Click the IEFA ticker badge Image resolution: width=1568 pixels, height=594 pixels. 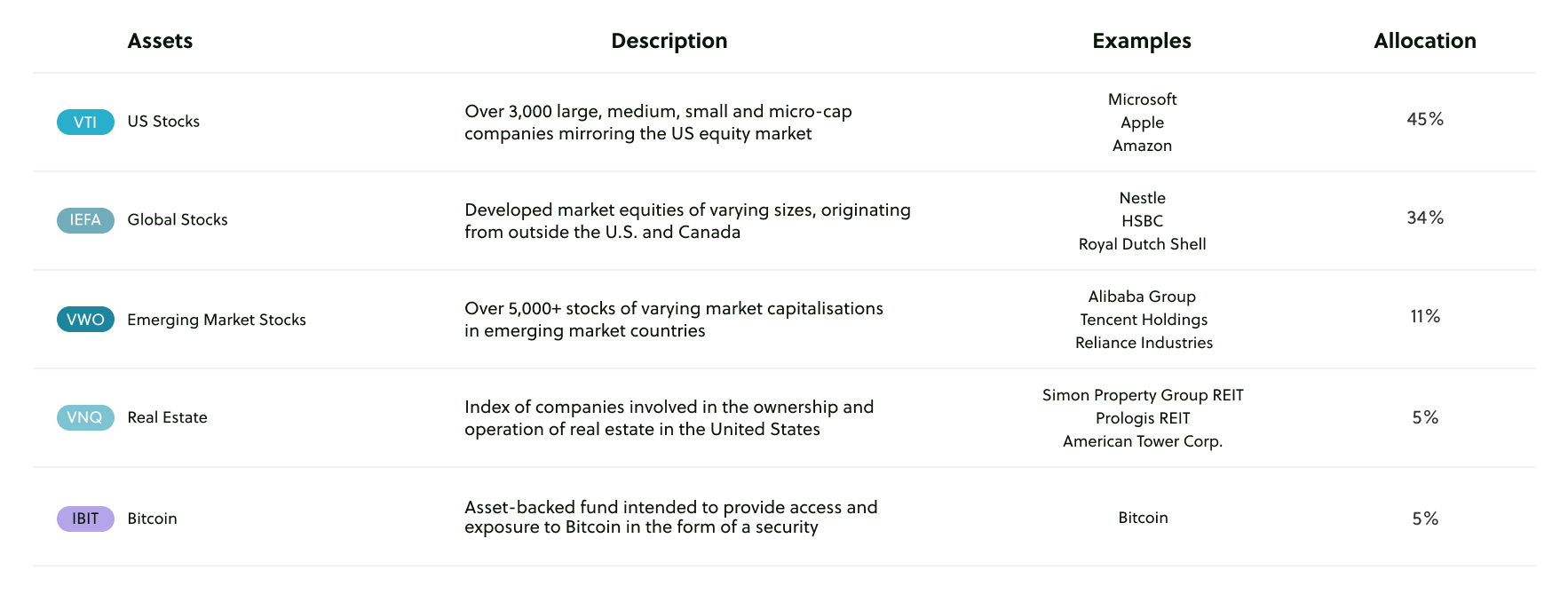85,220
